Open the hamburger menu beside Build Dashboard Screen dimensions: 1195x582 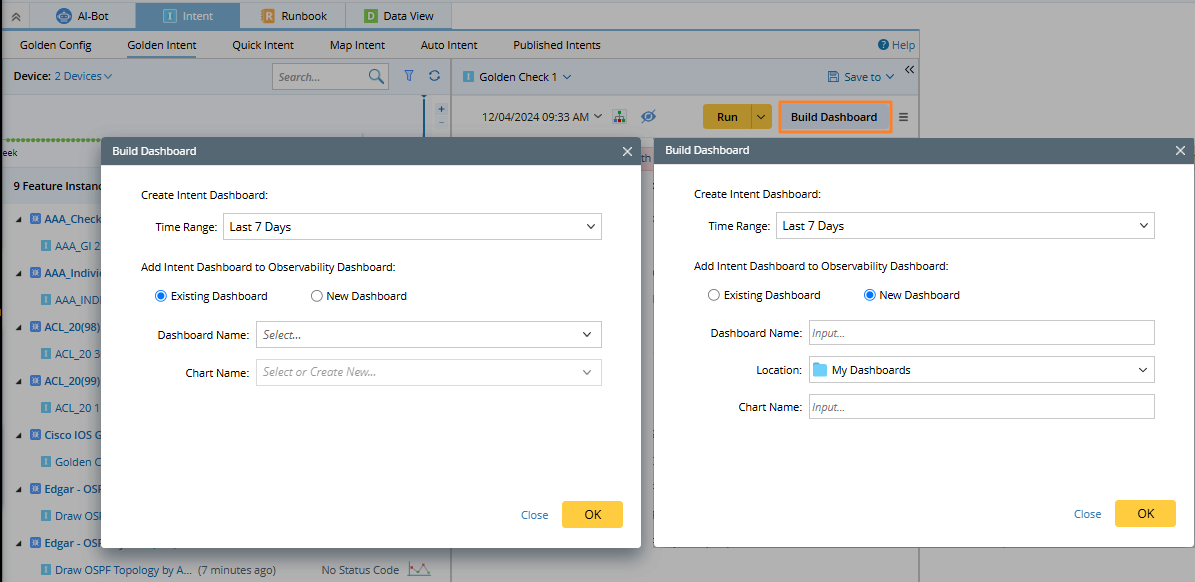coord(904,117)
